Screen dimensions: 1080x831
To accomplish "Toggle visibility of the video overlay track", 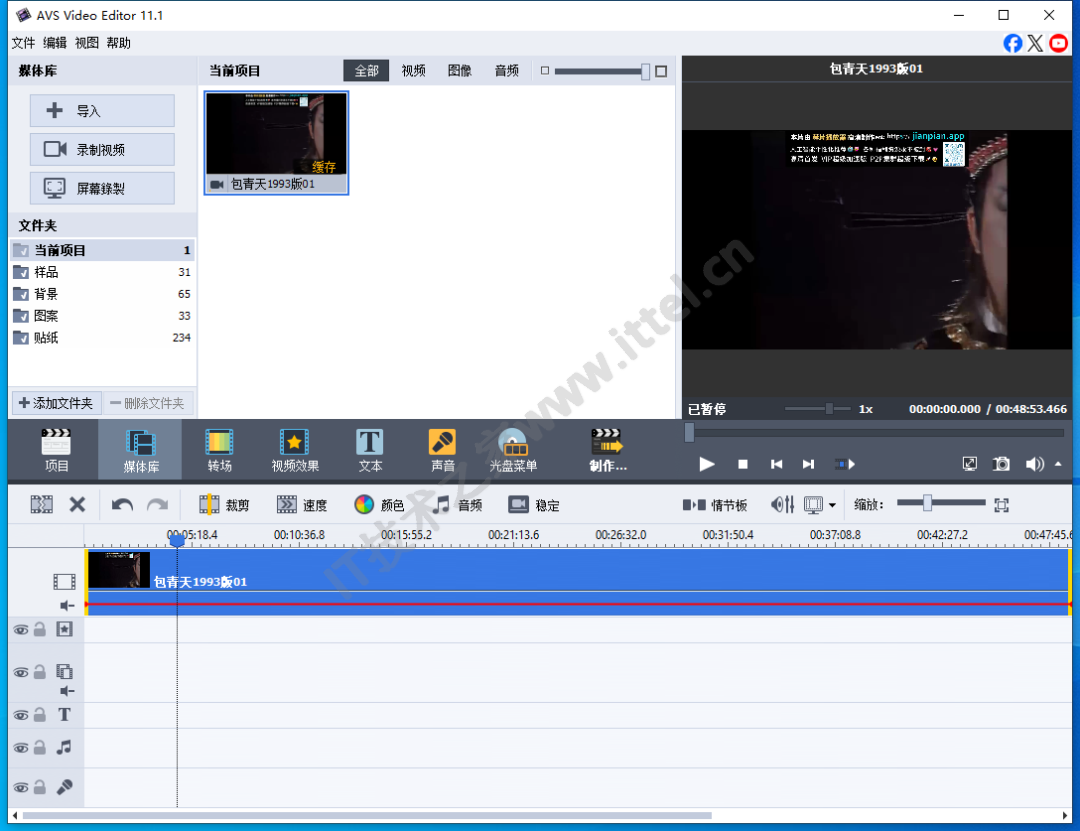I will pyautogui.click(x=21, y=673).
